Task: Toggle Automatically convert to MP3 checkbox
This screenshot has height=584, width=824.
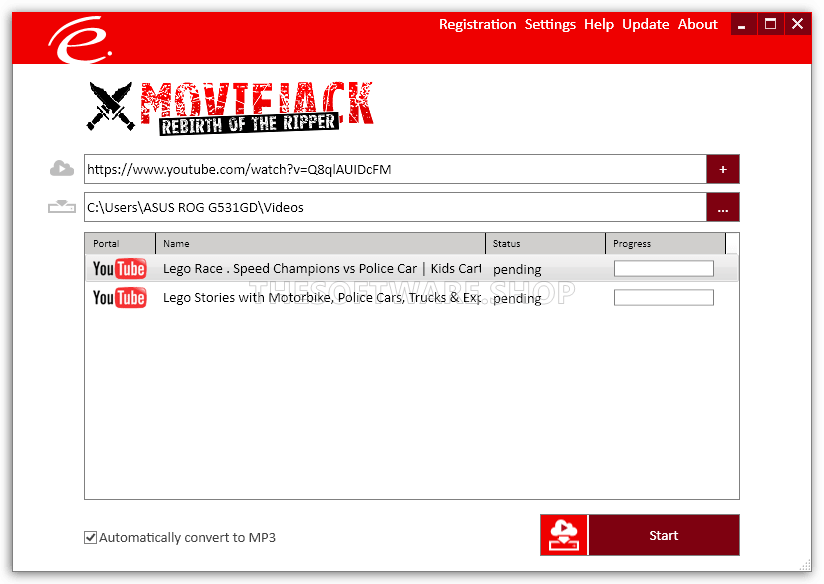Action: [x=90, y=537]
